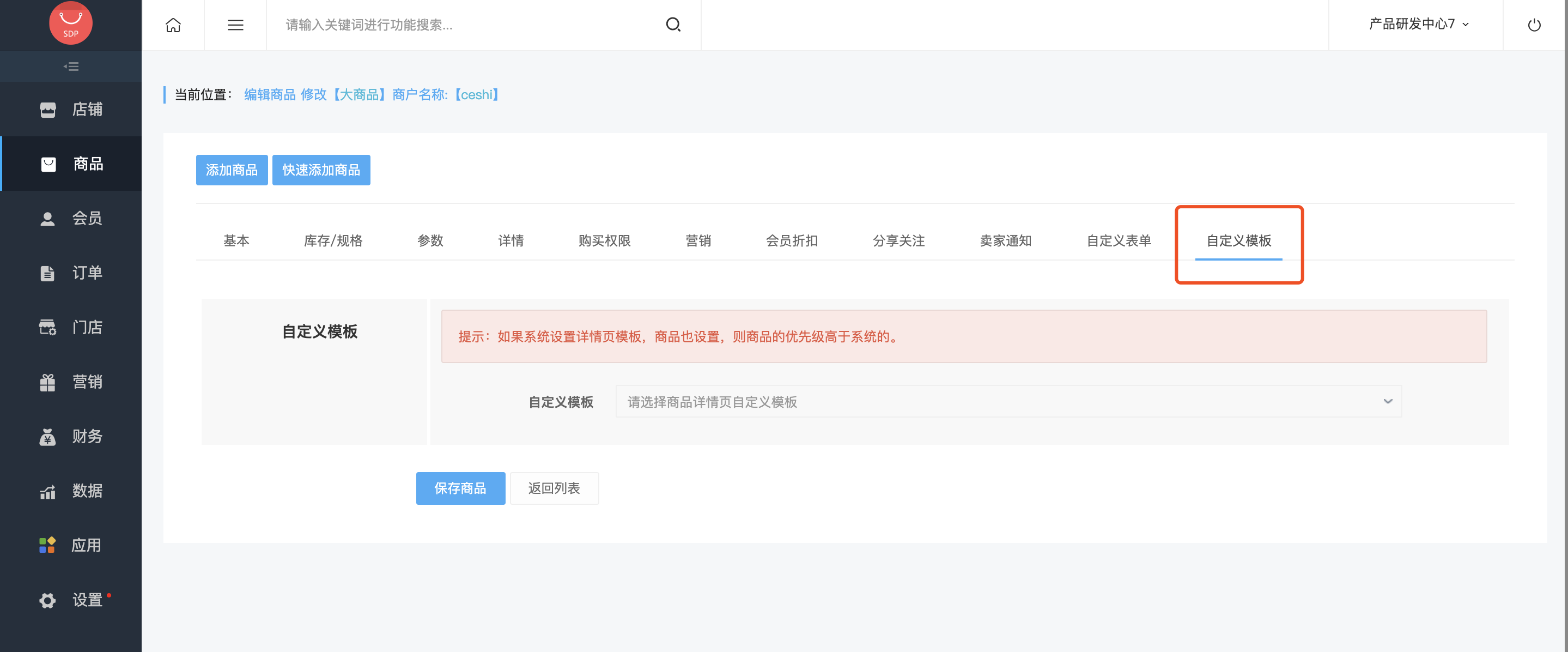Switch to the 分享关注 tab
Image resolution: width=1568 pixels, height=652 pixels.
(x=899, y=241)
